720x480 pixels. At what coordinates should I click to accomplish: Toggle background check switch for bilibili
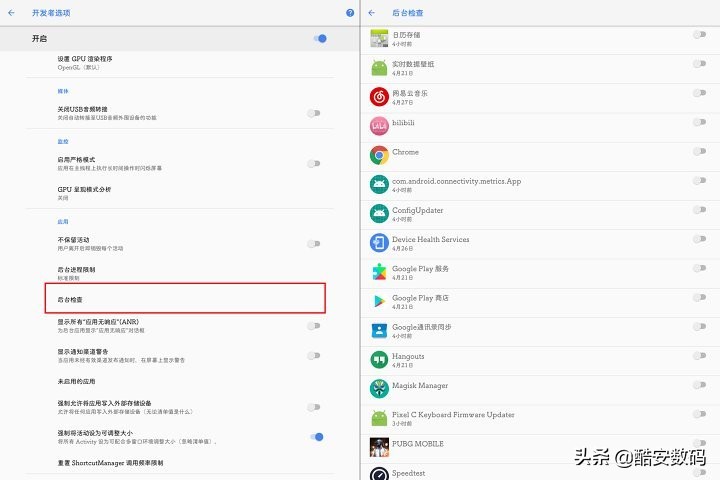[x=699, y=122]
